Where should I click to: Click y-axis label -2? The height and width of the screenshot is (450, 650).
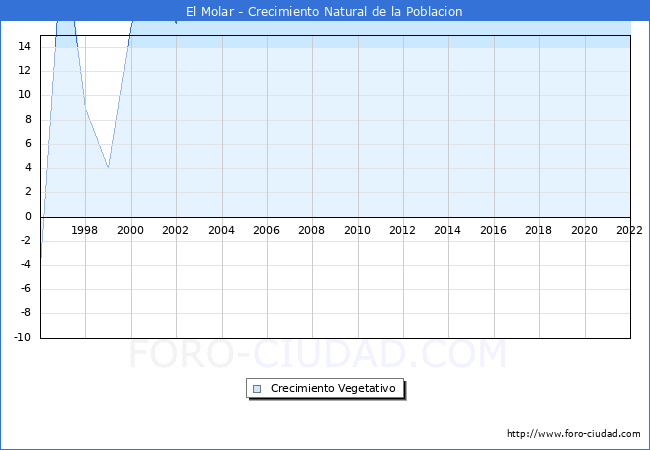point(26,241)
